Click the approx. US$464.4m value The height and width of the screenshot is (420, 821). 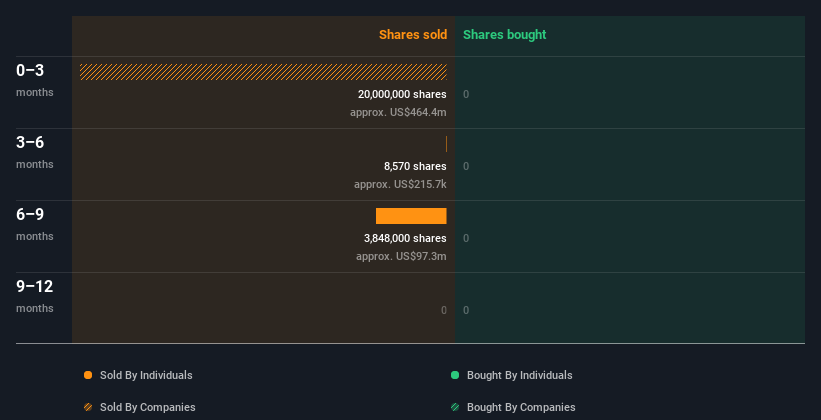coord(398,112)
